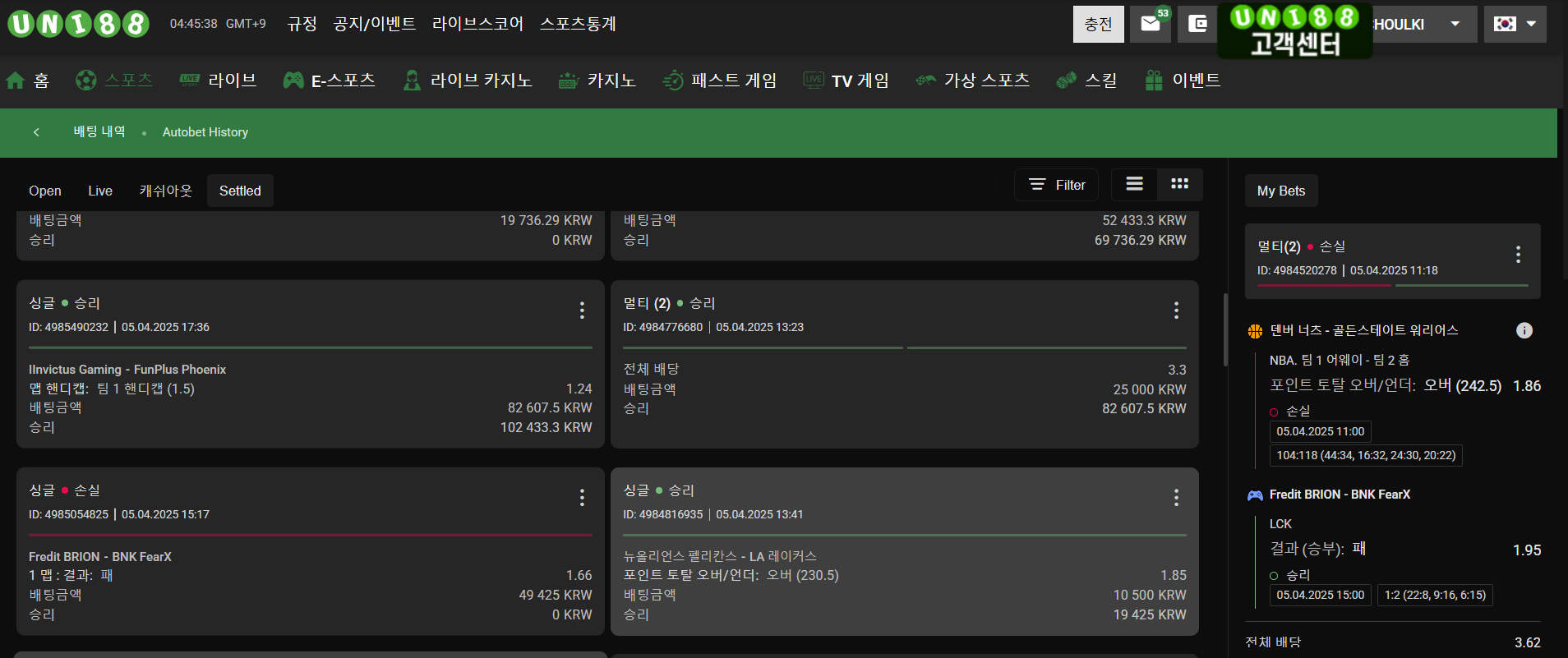Screen dimensions: 1568x658
Task: Open the Filter button
Action: 1057,185
